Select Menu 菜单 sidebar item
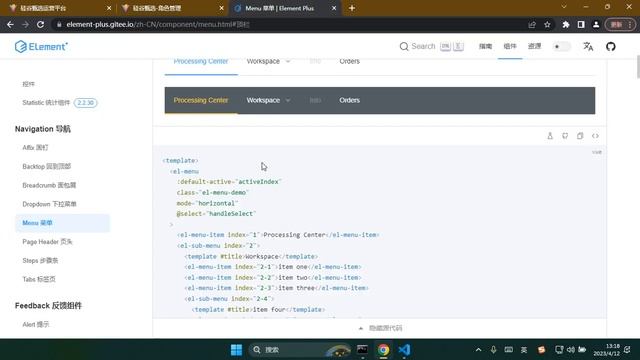Viewport: 640px width, 360px height. coord(62,223)
